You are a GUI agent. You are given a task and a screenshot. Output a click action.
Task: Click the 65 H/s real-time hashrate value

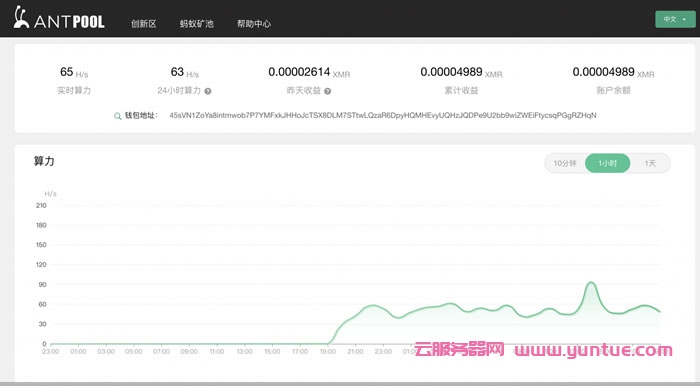pyautogui.click(x=74, y=72)
